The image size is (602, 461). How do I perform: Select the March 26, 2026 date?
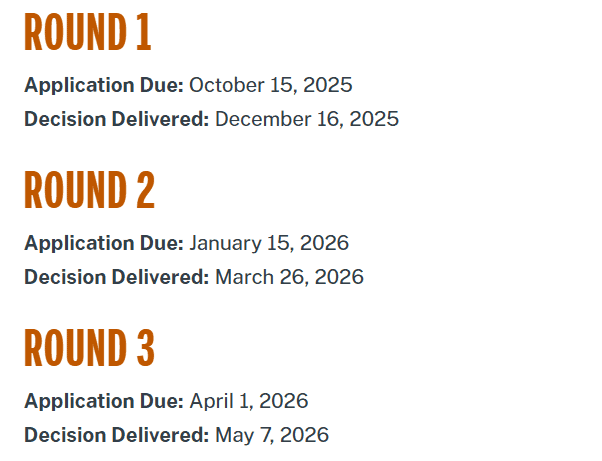tap(289, 277)
